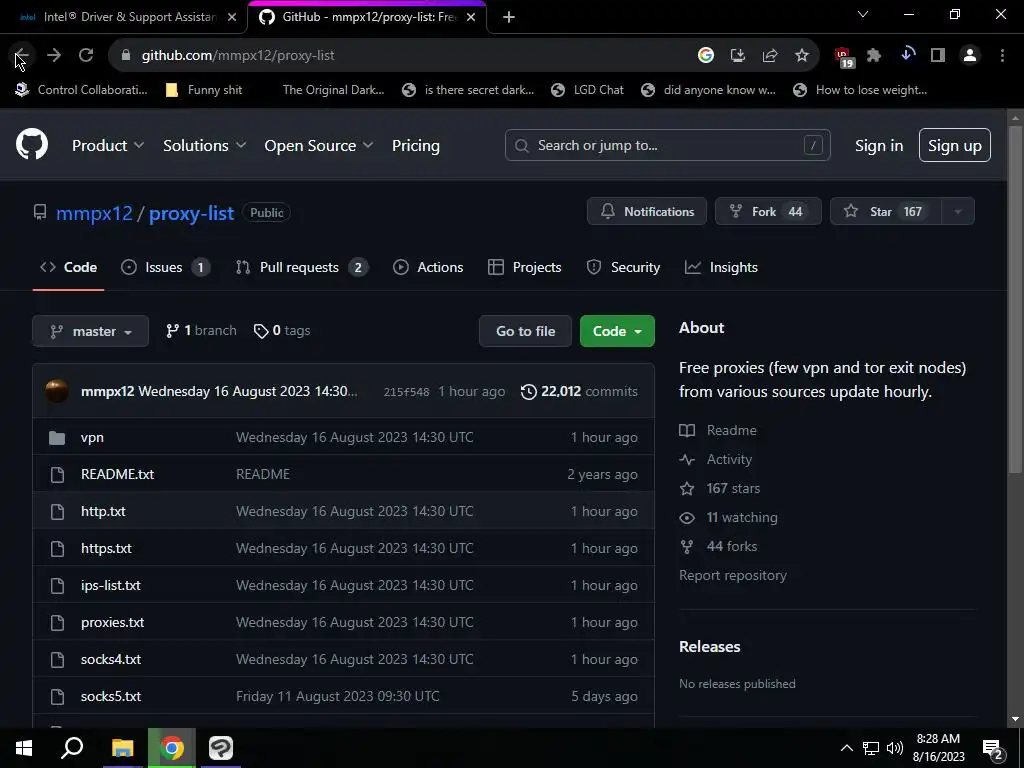1024x768 pixels.
Task: Open the master branch dropdown
Action: [x=90, y=331]
